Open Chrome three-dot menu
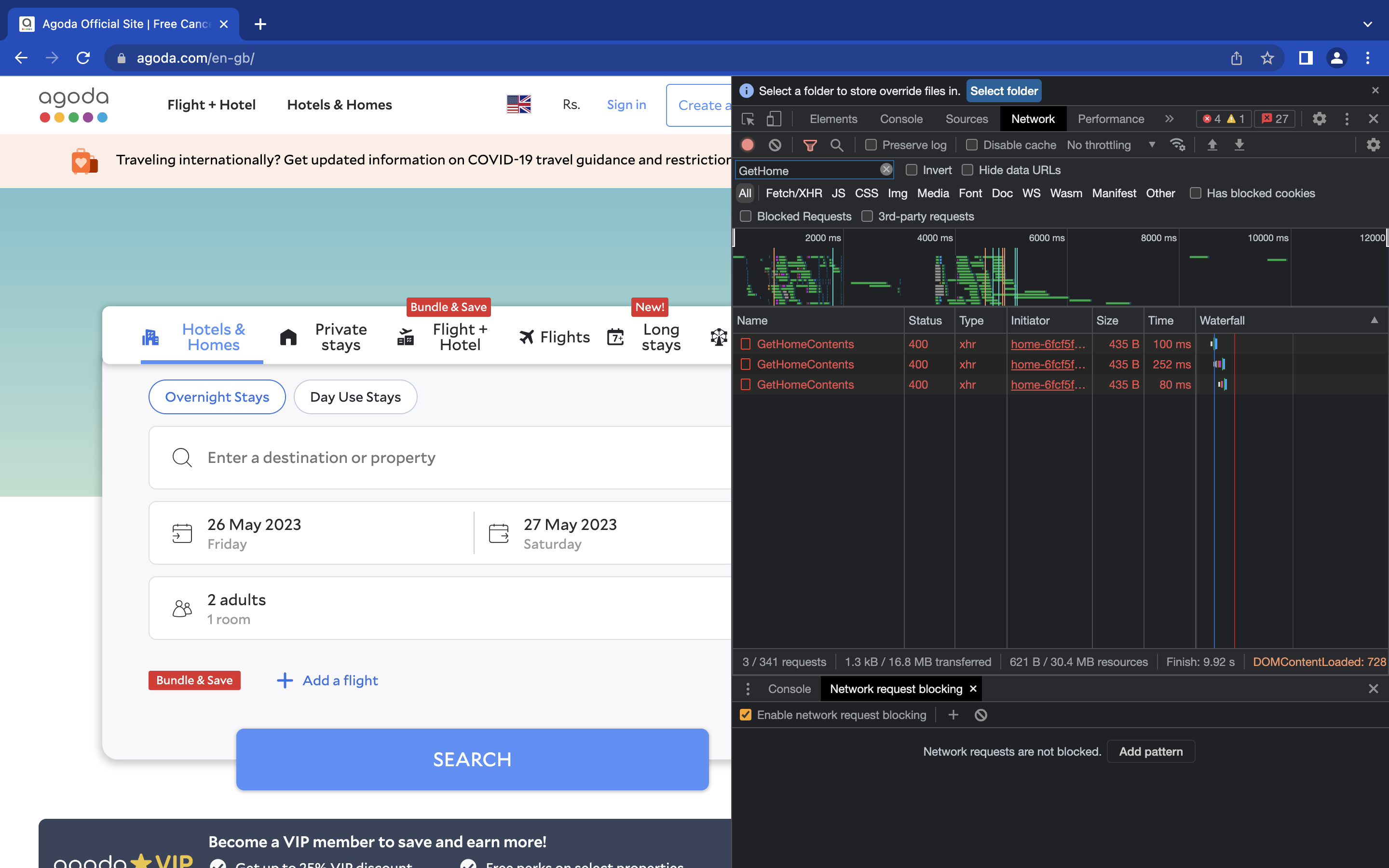1389x868 pixels. tap(1368, 58)
